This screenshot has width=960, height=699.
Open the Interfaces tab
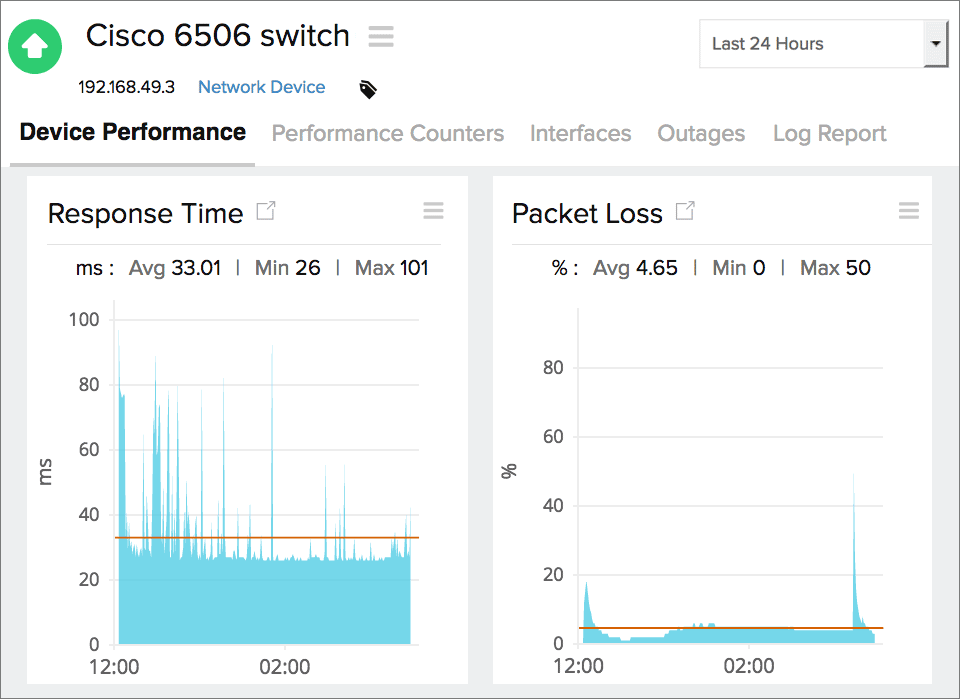point(580,133)
